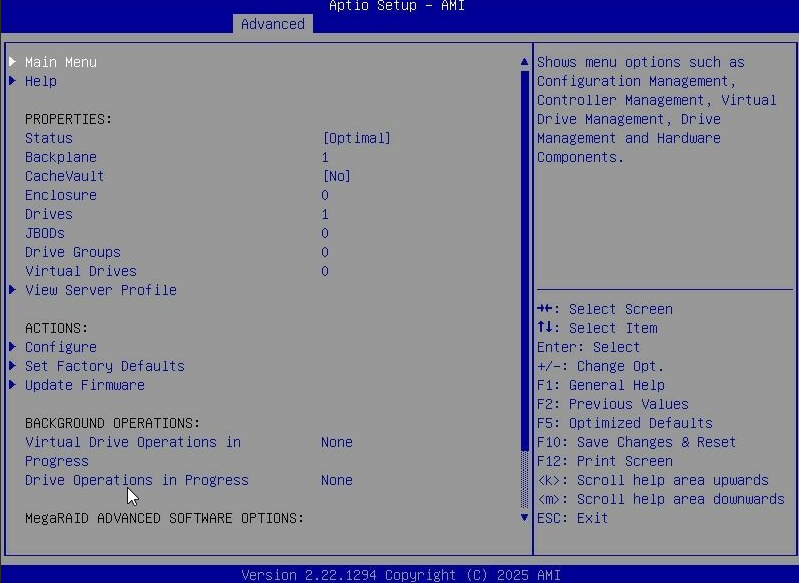799x583 pixels.
Task: Select Virtual Drive Operations in Progress row
Action: click(133, 442)
